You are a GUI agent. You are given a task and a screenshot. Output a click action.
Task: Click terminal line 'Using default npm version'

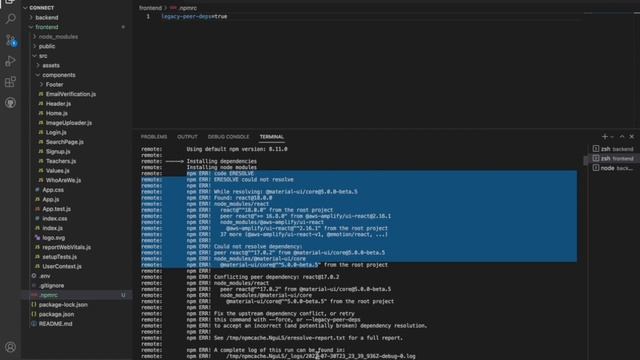[x=237, y=149]
